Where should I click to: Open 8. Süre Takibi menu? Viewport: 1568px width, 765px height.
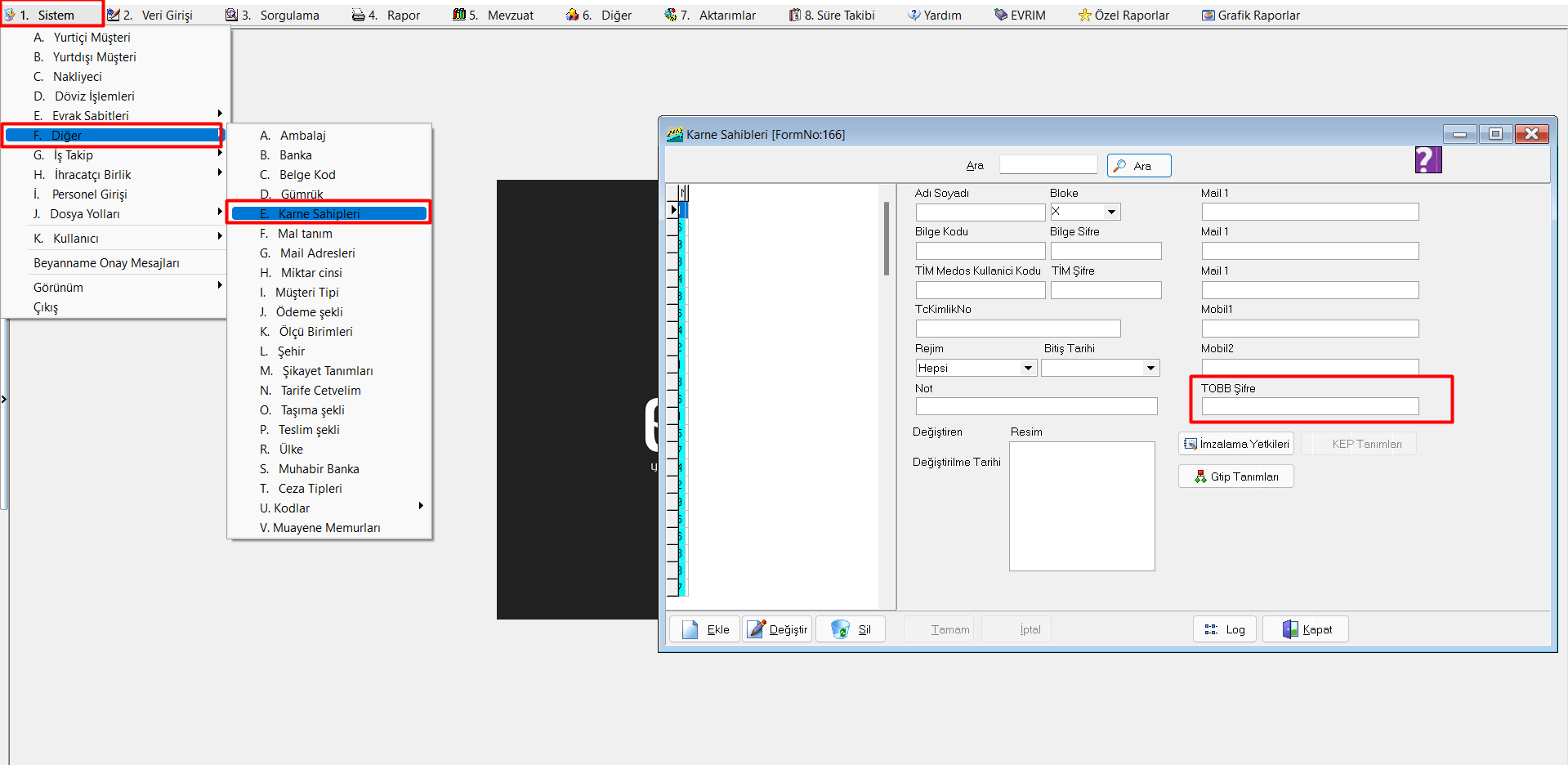[831, 15]
